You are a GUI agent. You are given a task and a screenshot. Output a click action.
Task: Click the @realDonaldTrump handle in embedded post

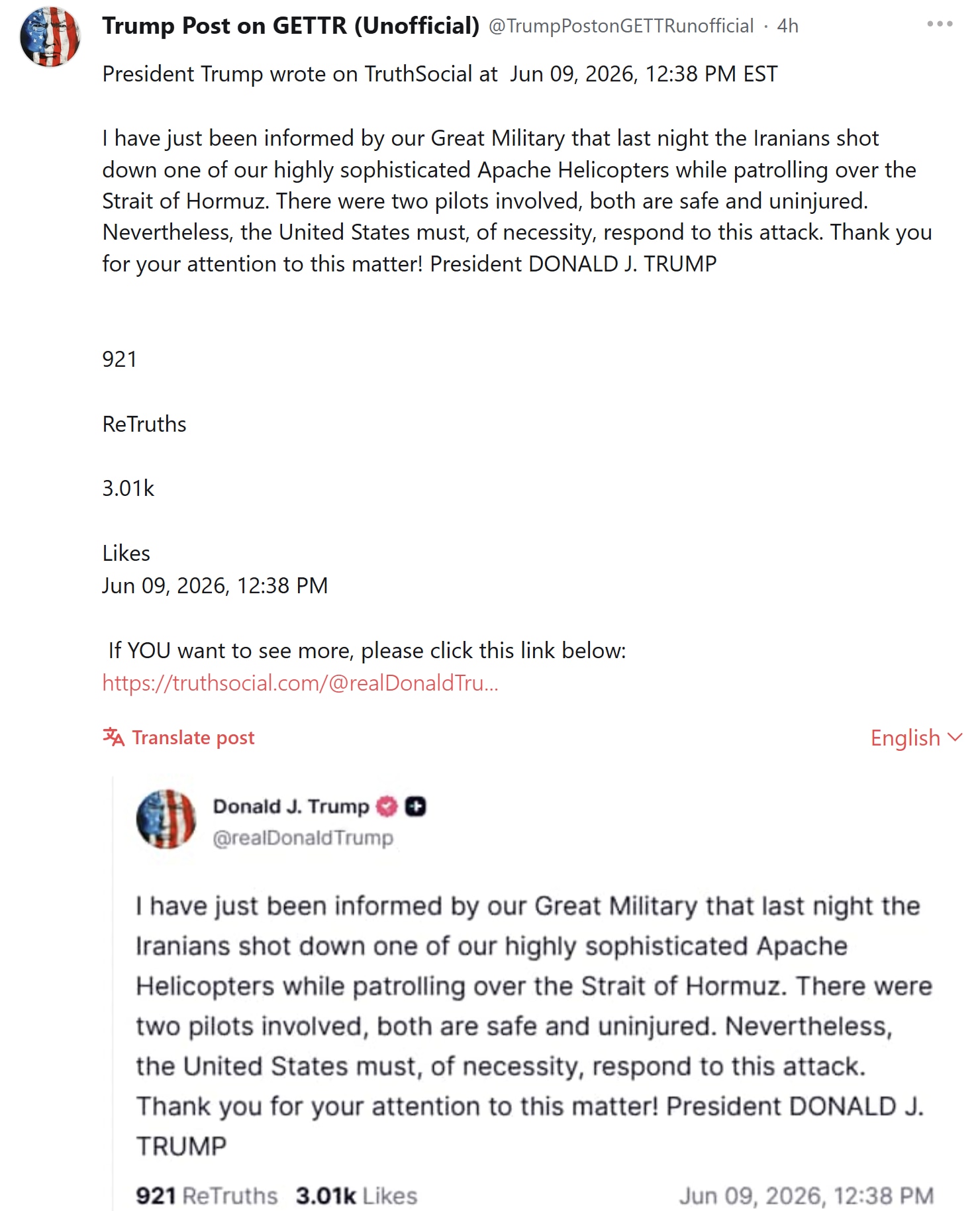click(303, 838)
